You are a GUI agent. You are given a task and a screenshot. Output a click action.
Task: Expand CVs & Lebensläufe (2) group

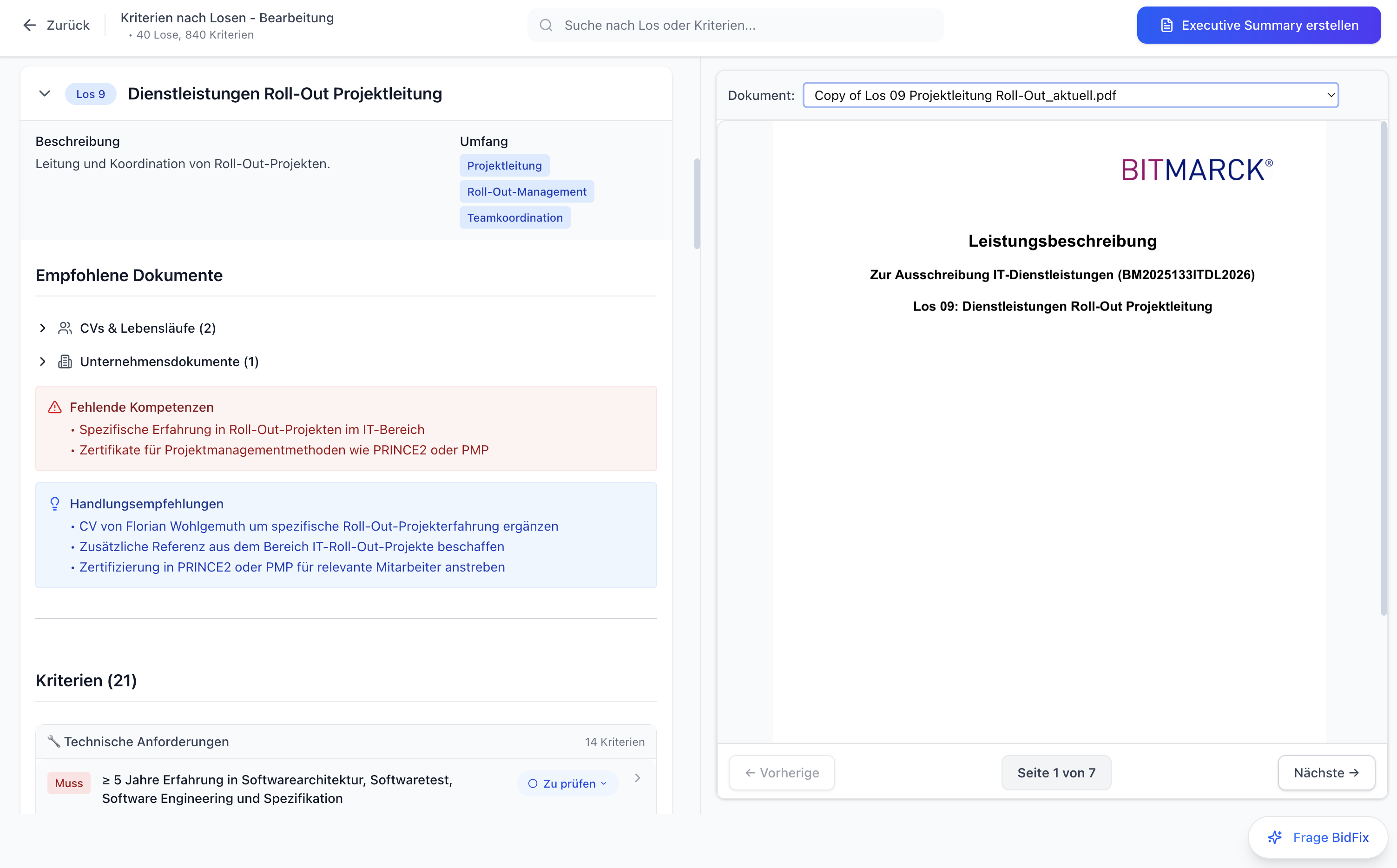42,329
